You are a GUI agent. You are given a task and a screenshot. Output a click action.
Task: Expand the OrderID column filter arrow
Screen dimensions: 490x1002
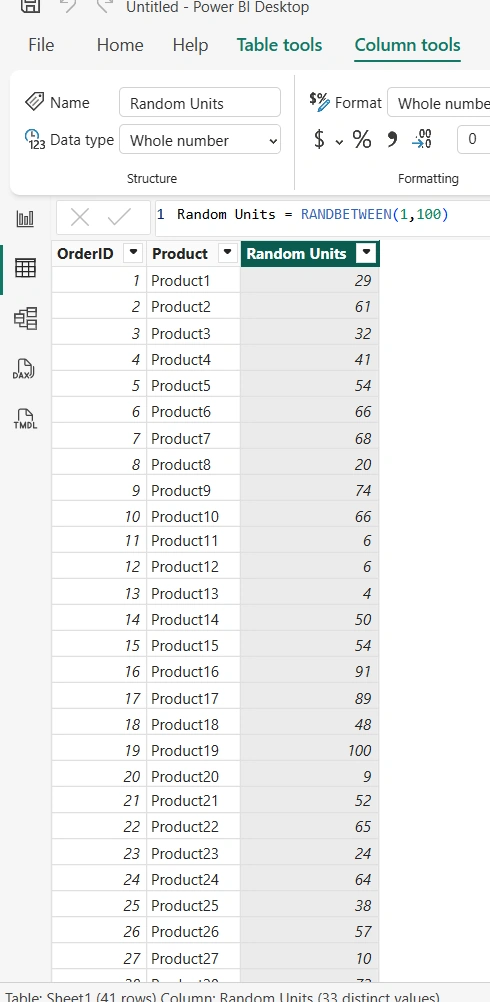point(133,253)
